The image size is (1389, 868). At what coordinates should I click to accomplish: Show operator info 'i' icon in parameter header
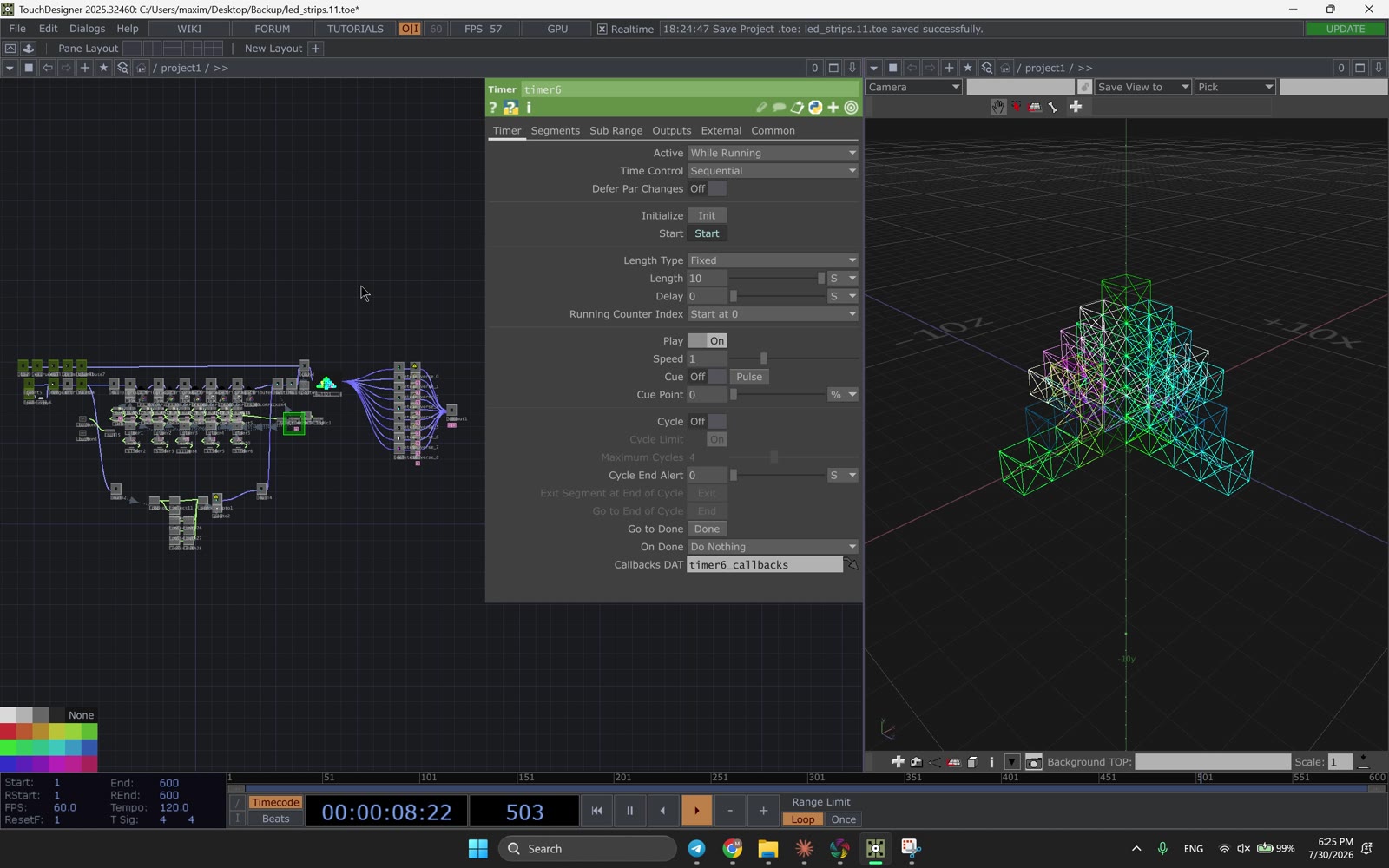point(529,108)
